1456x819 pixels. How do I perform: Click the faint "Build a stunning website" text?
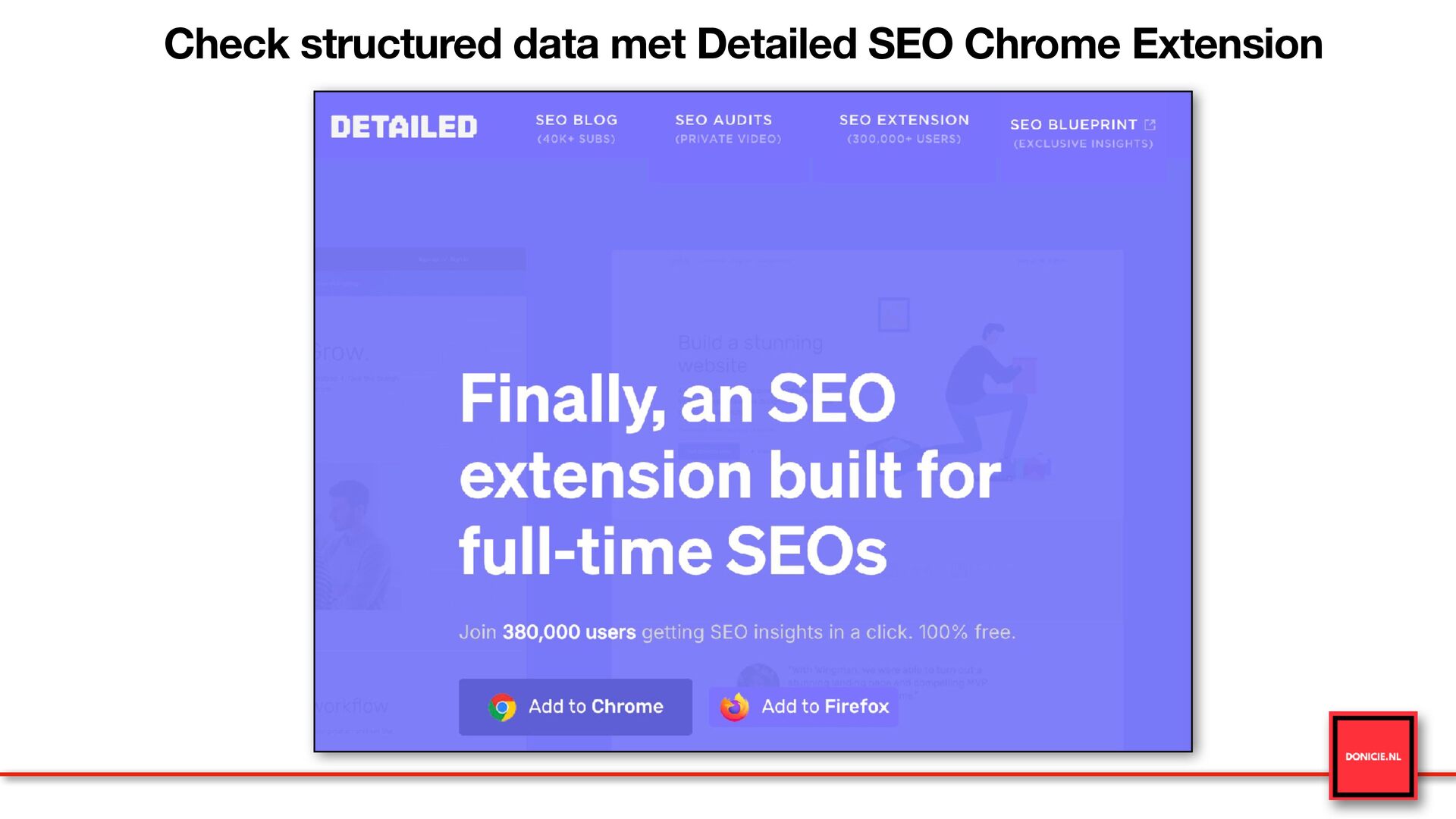[750, 353]
